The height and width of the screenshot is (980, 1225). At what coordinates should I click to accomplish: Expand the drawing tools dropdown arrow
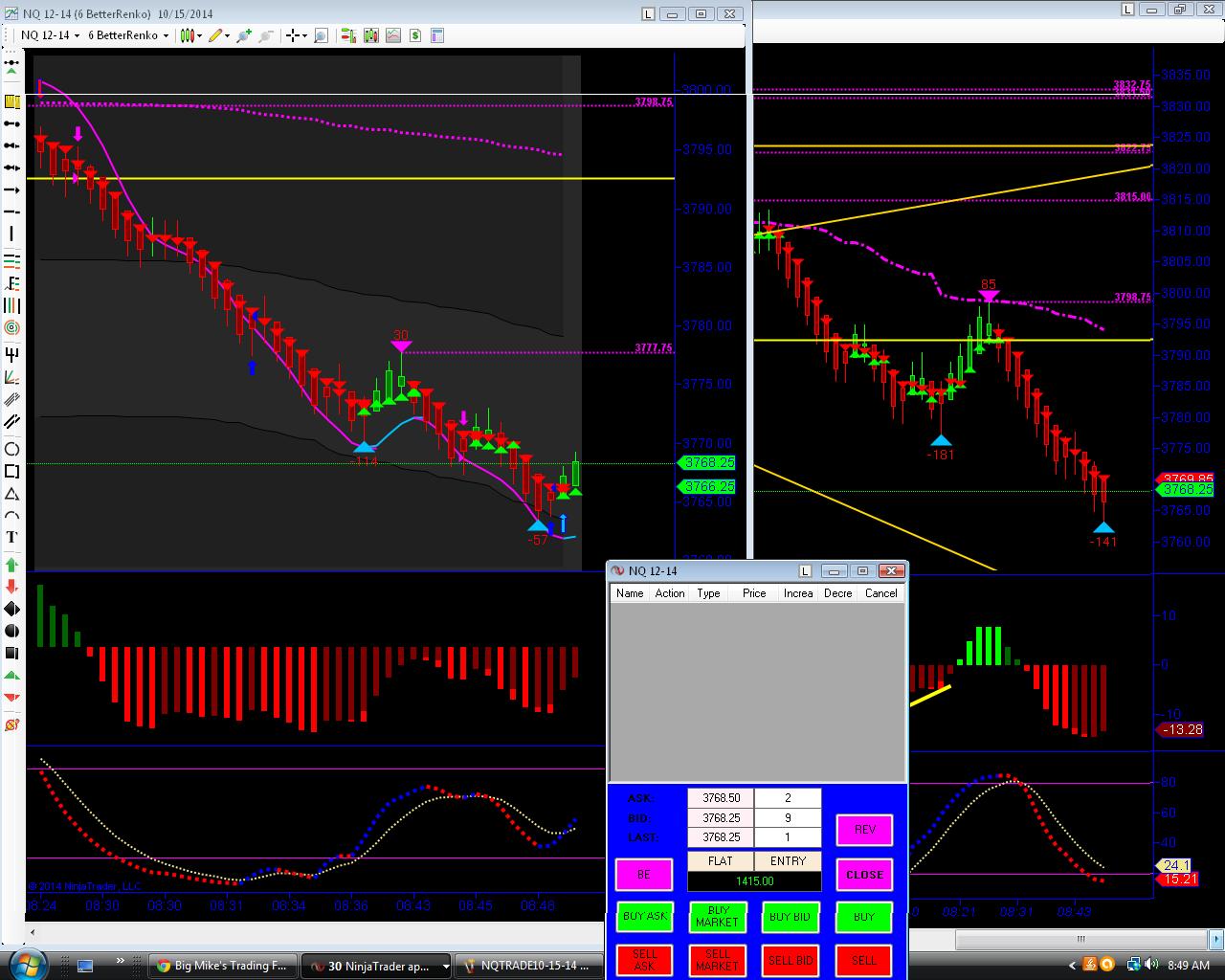coord(228,35)
